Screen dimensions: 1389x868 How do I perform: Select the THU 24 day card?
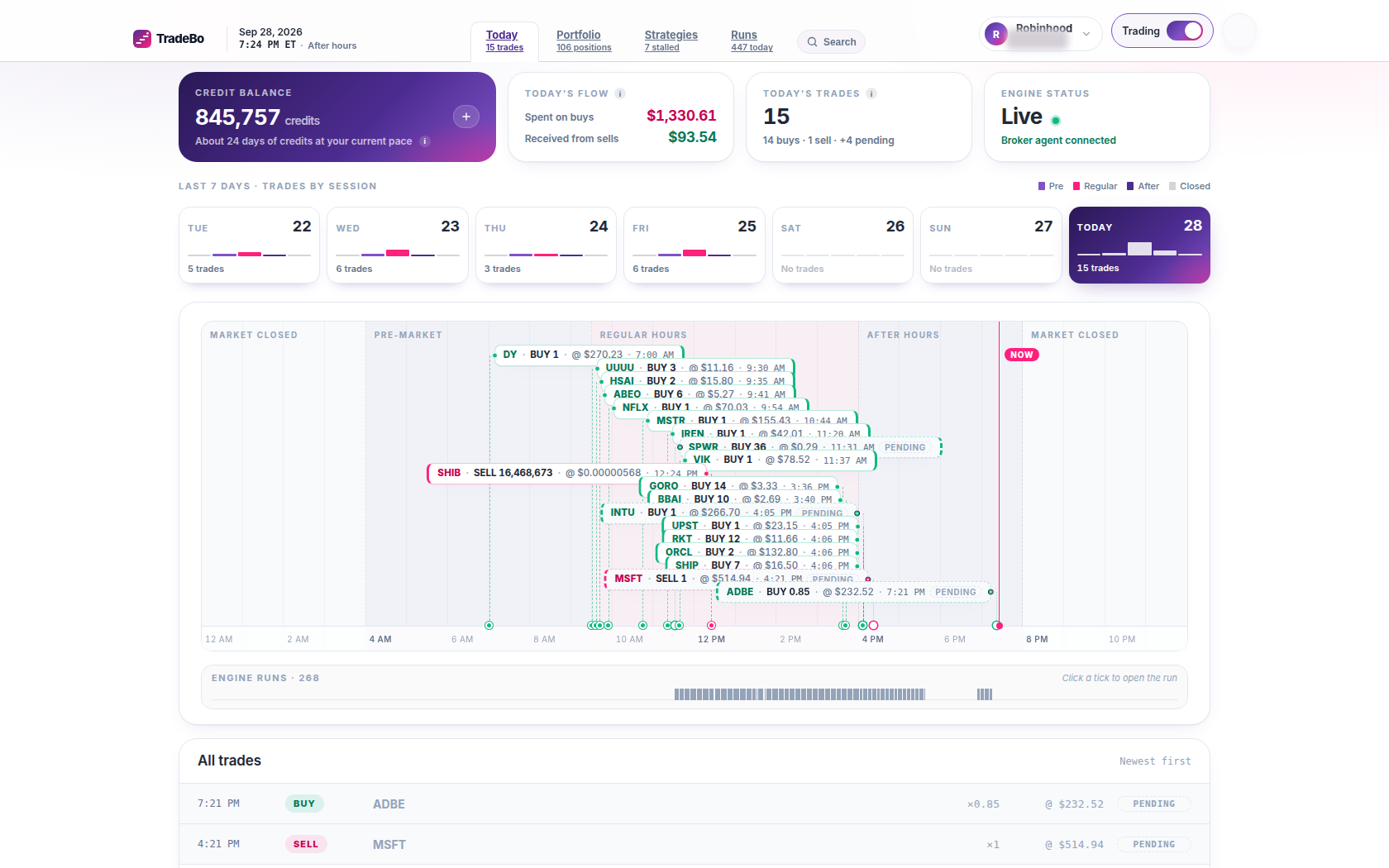click(546, 246)
